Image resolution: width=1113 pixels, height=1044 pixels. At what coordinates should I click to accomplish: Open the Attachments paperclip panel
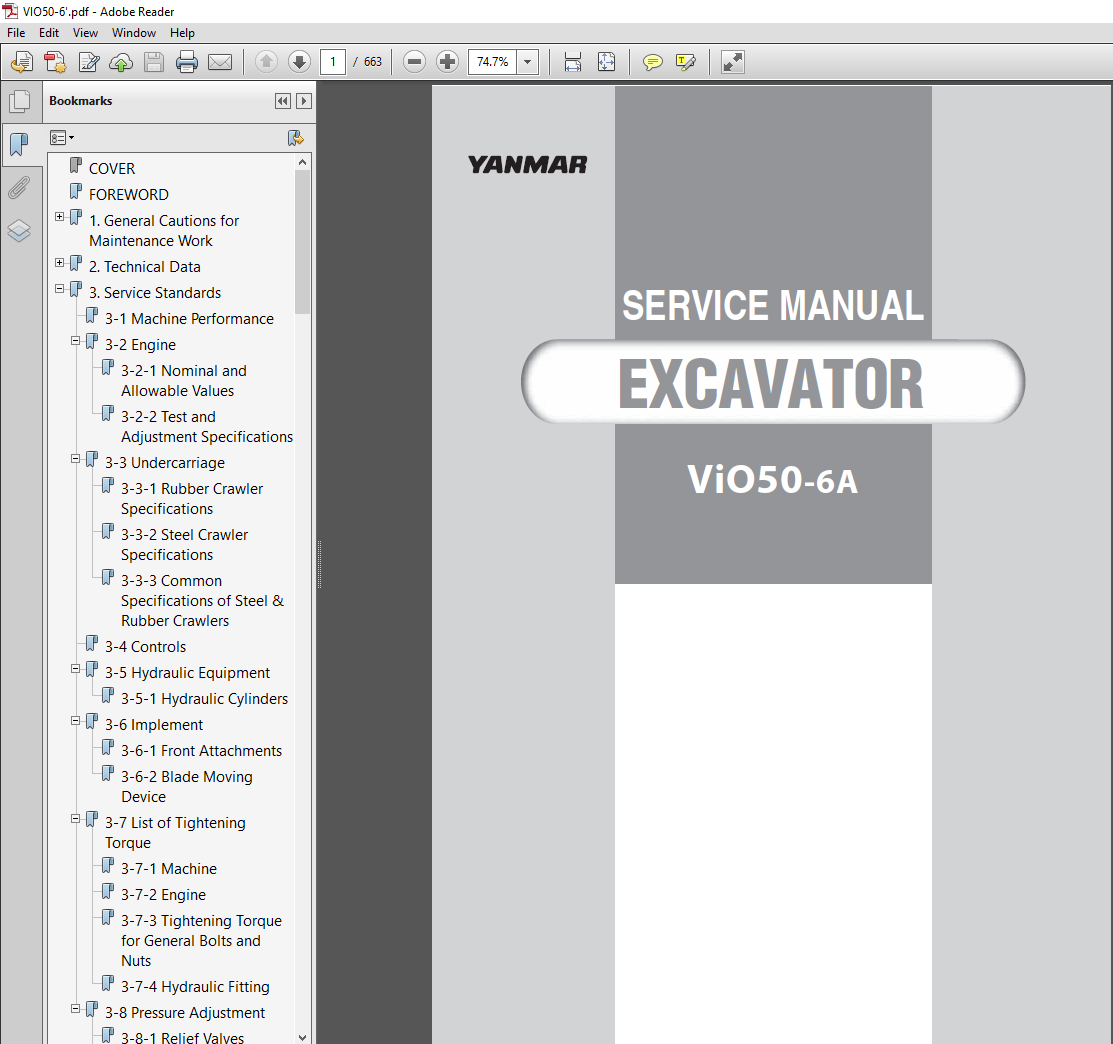19,188
